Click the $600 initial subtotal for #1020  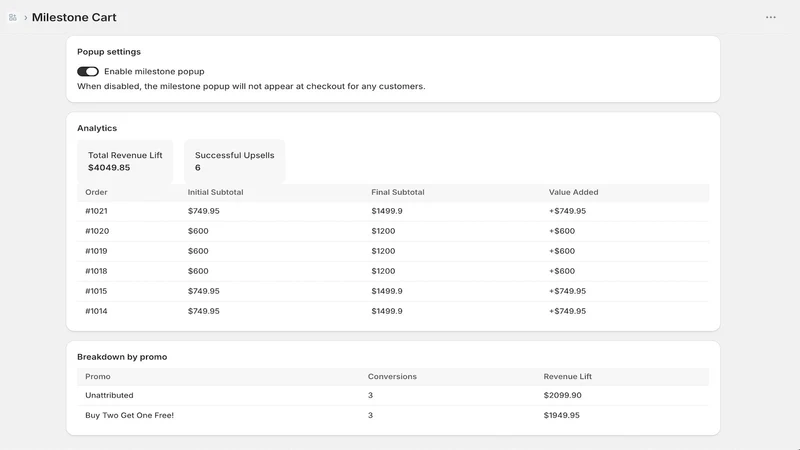(x=198, y=231)
